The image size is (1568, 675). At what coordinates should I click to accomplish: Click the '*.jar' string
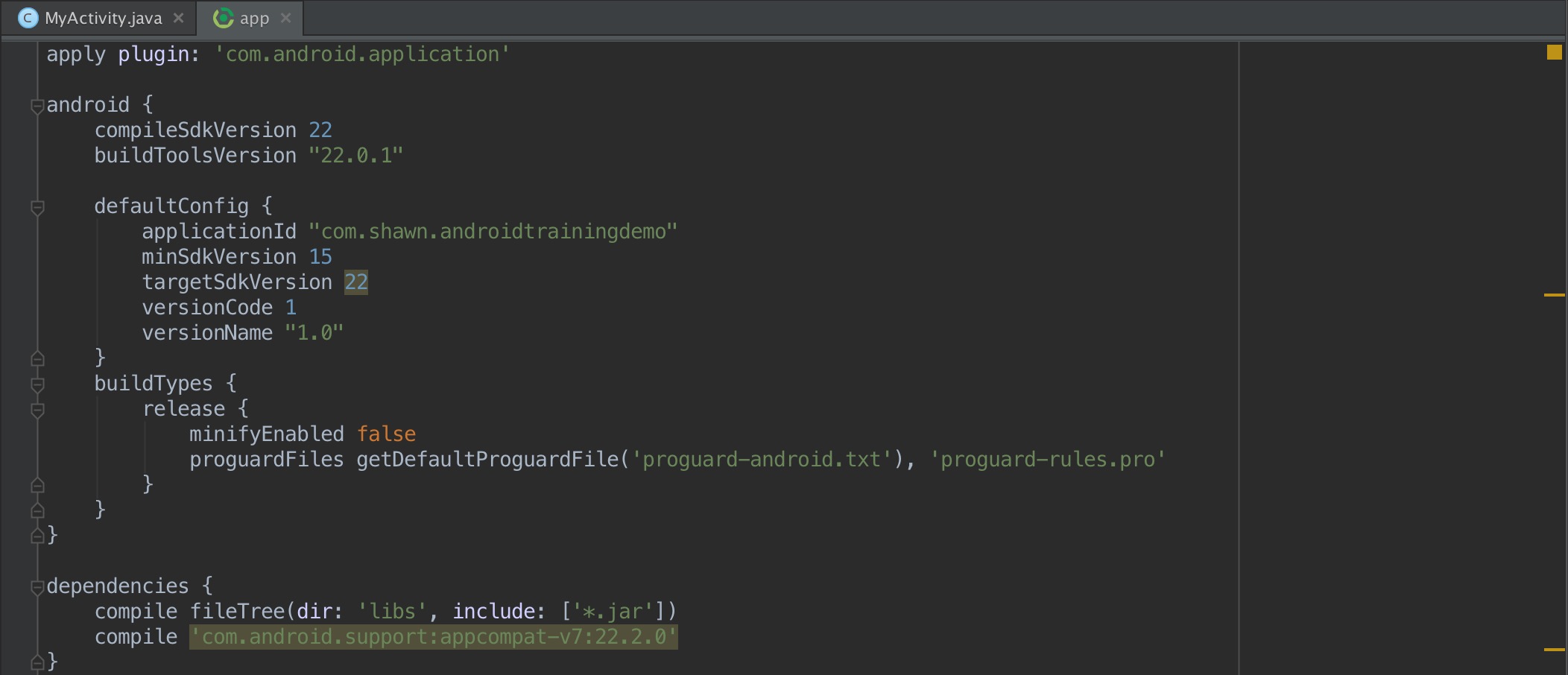click(613, 612)
